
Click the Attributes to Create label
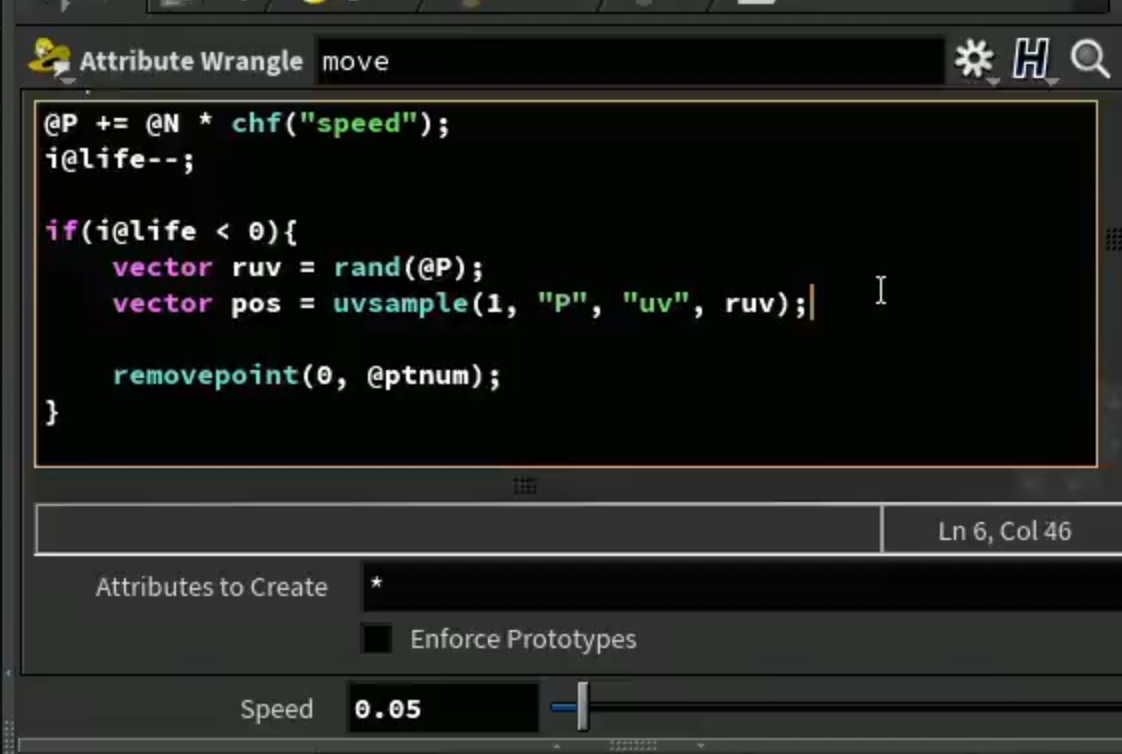tap(211, 587)
